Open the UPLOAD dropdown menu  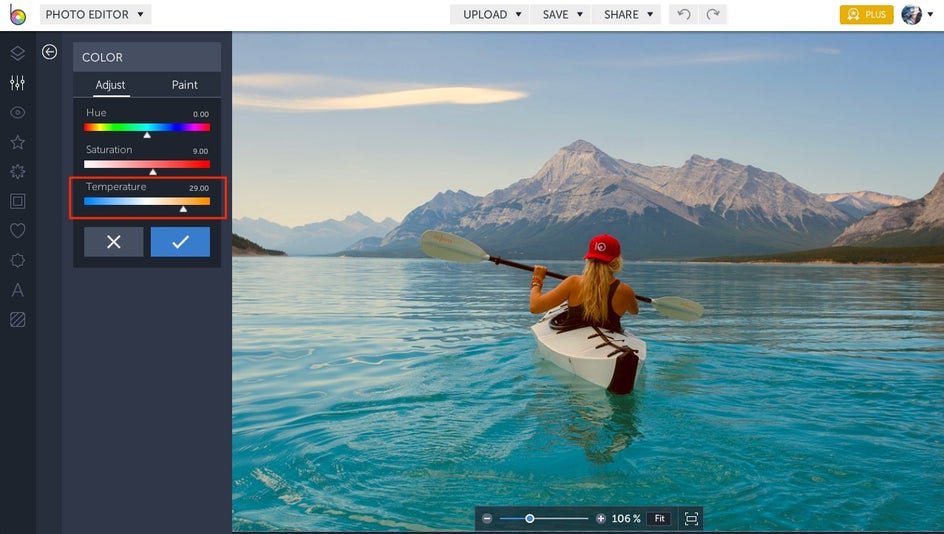[490, 14]
